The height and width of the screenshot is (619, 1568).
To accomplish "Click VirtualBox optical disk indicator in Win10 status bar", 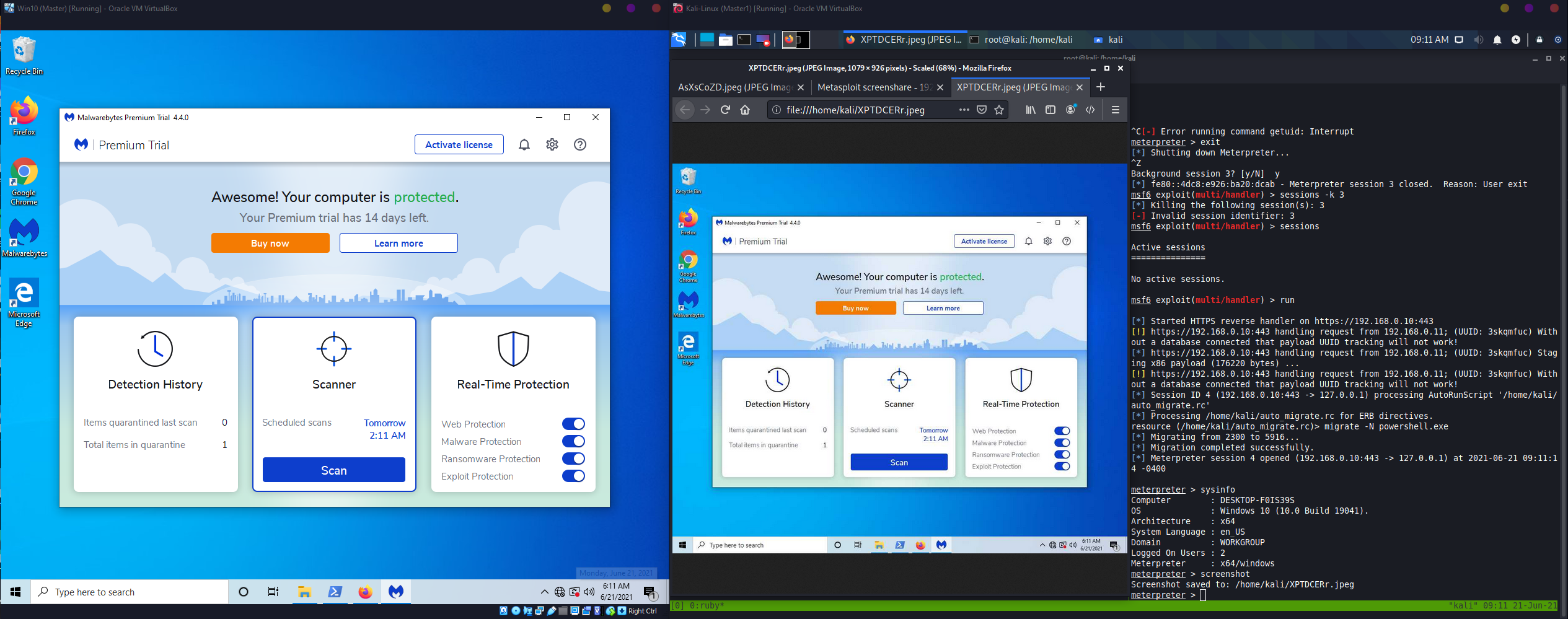I will coord(515,611).
